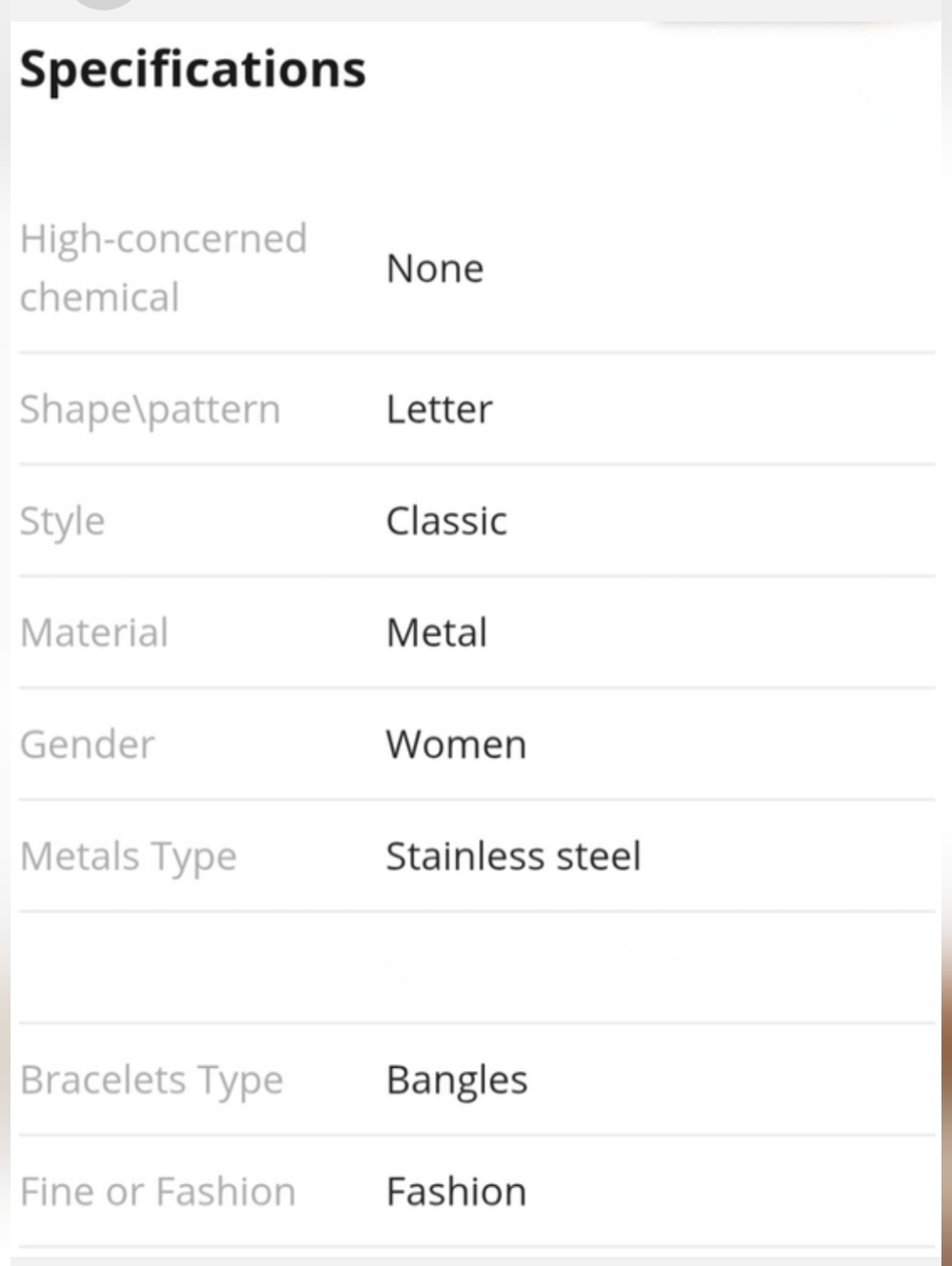952x1266 pixels.
Task: Click the Material label
Action: coord(93,633)
